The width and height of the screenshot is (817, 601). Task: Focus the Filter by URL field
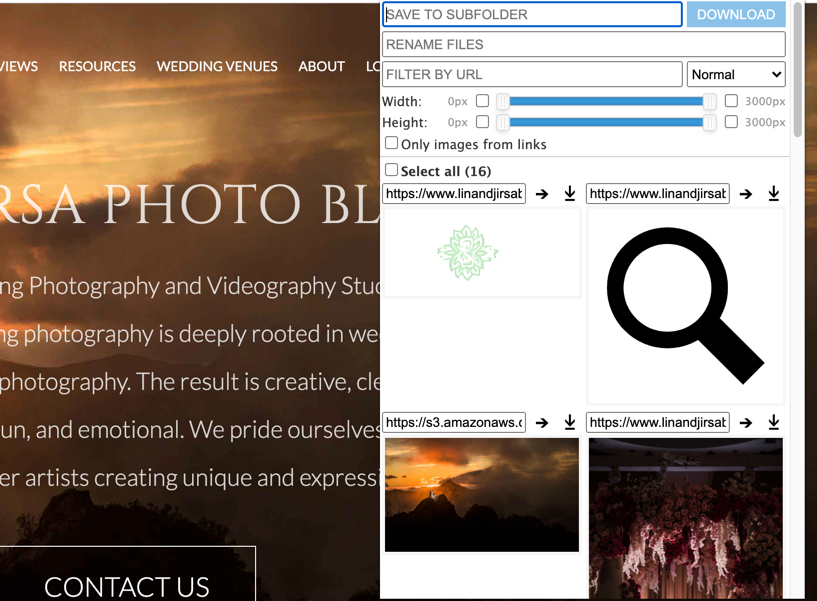tap(532, 75)
